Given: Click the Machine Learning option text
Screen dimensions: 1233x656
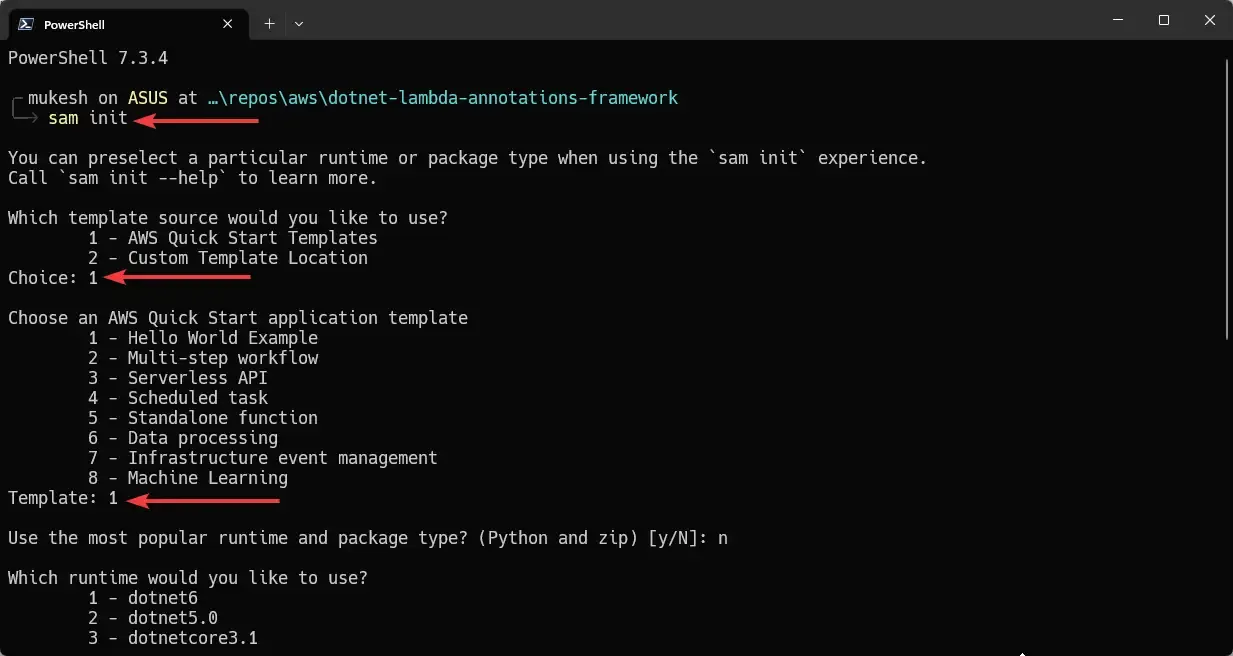Looking at the screenshot, I should pos(207,477).
